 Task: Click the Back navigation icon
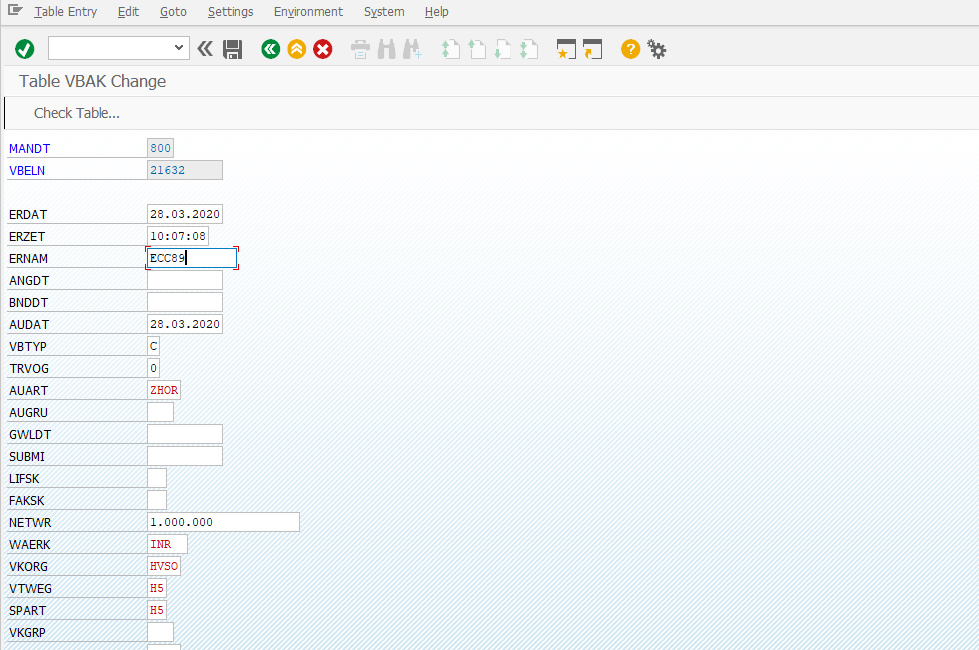click(x=270, y=48)
